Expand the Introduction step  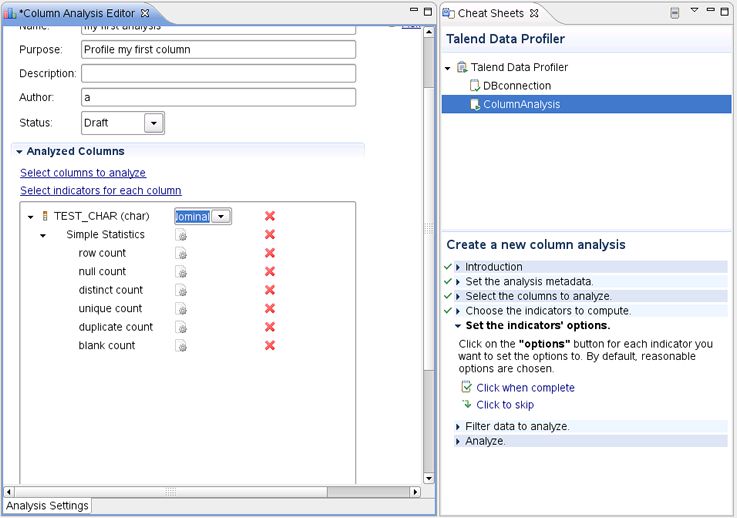point(458,267)
